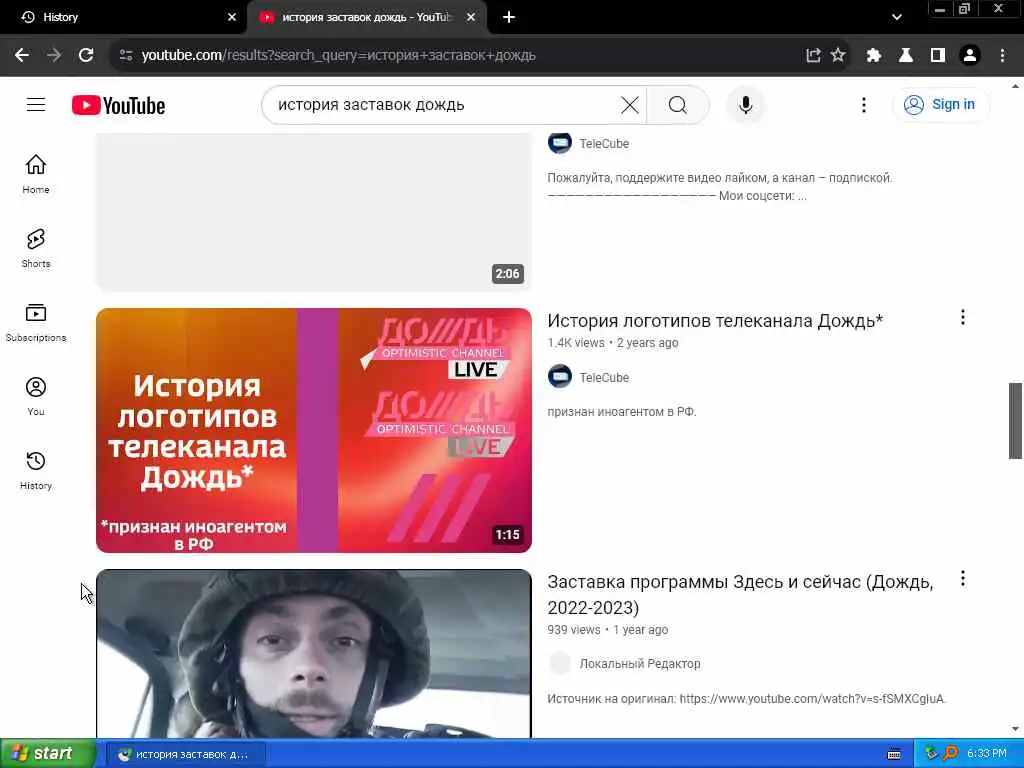Screen dimensions: 1024x768
Task: Open the Здесь и сейчас video thumbnail
Action: point(313,654)
